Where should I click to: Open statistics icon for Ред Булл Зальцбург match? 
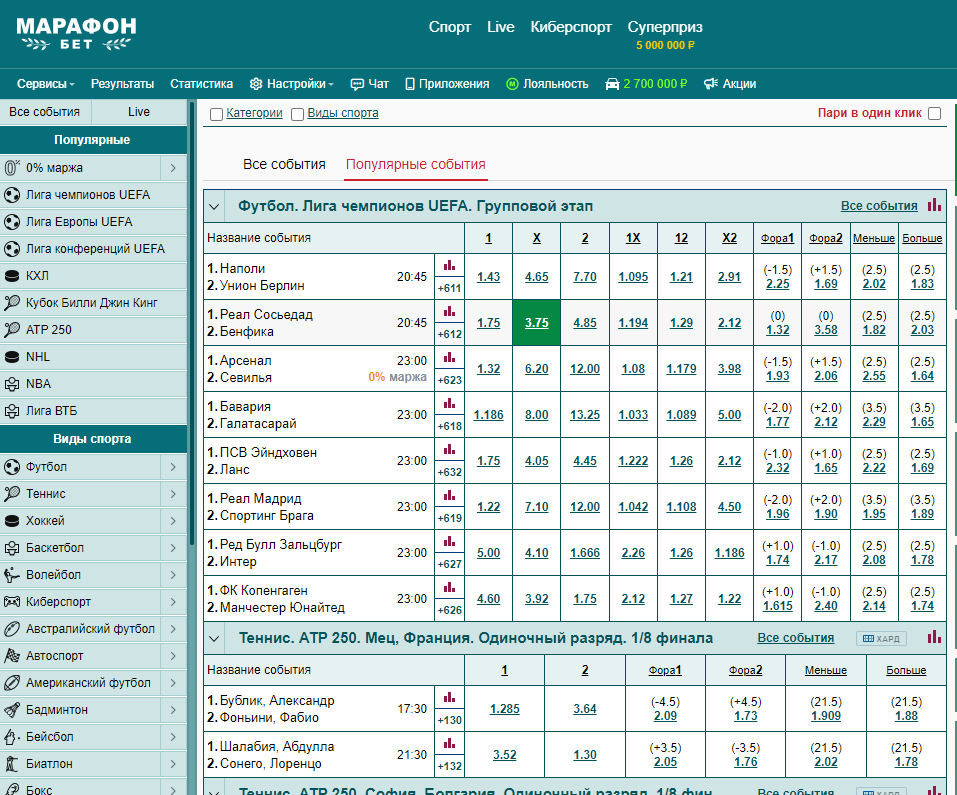(x=449, y=542)
